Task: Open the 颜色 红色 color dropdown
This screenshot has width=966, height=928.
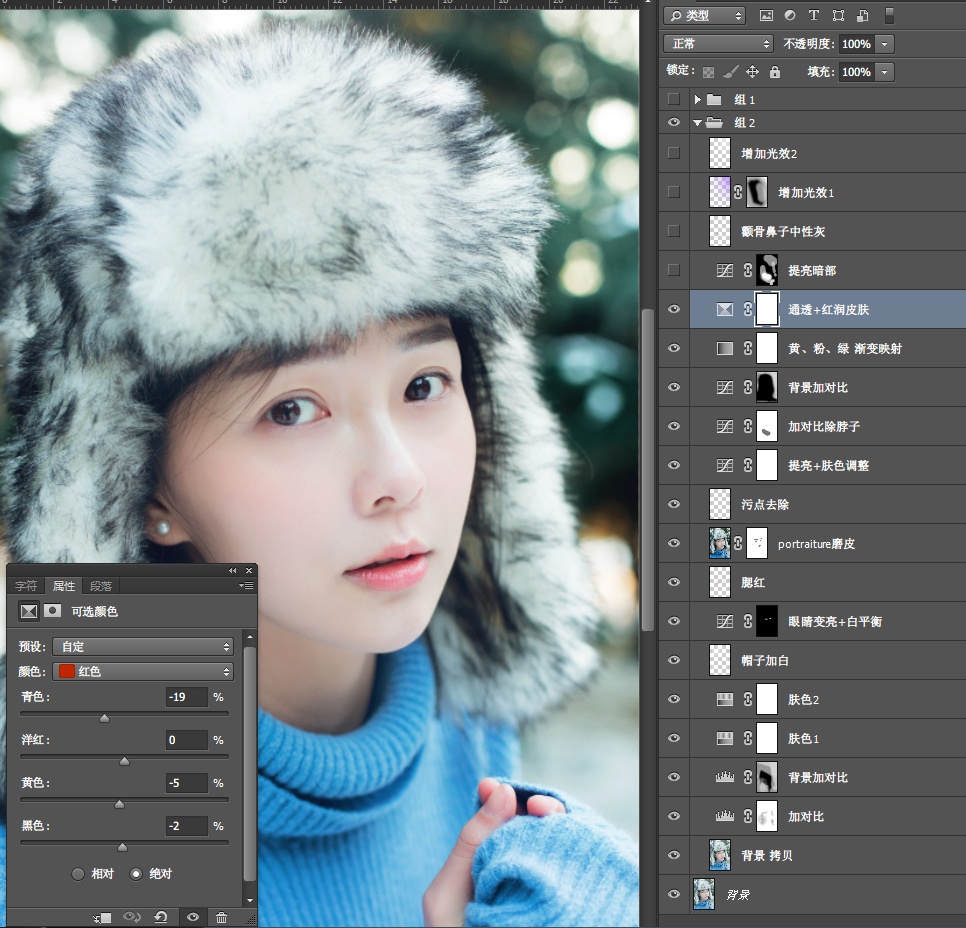Action: tap(143, 671)
